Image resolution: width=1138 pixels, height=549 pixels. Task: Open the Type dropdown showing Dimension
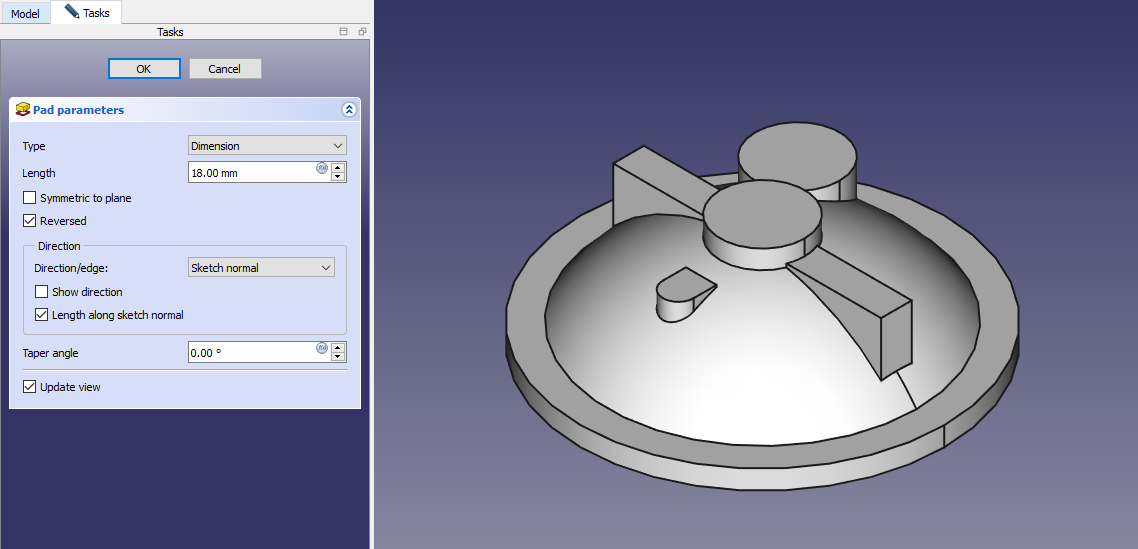[x=267, y=146]
